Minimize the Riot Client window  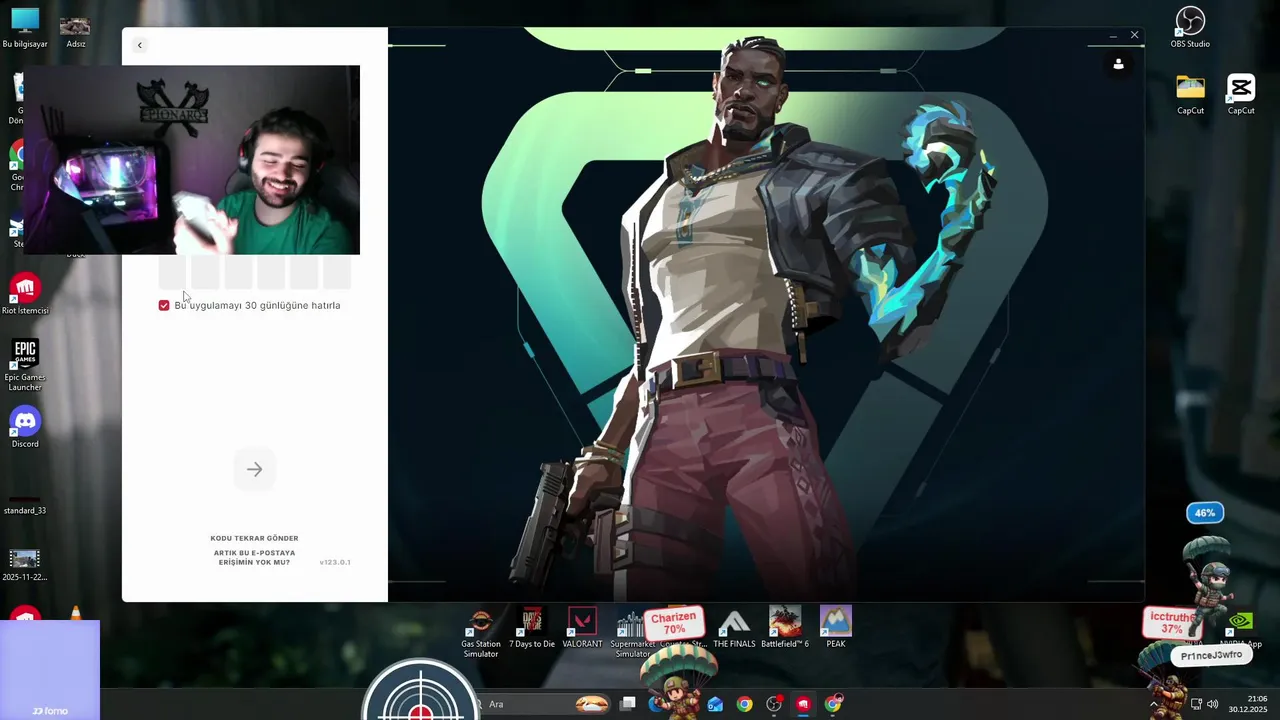point(1113,36)
